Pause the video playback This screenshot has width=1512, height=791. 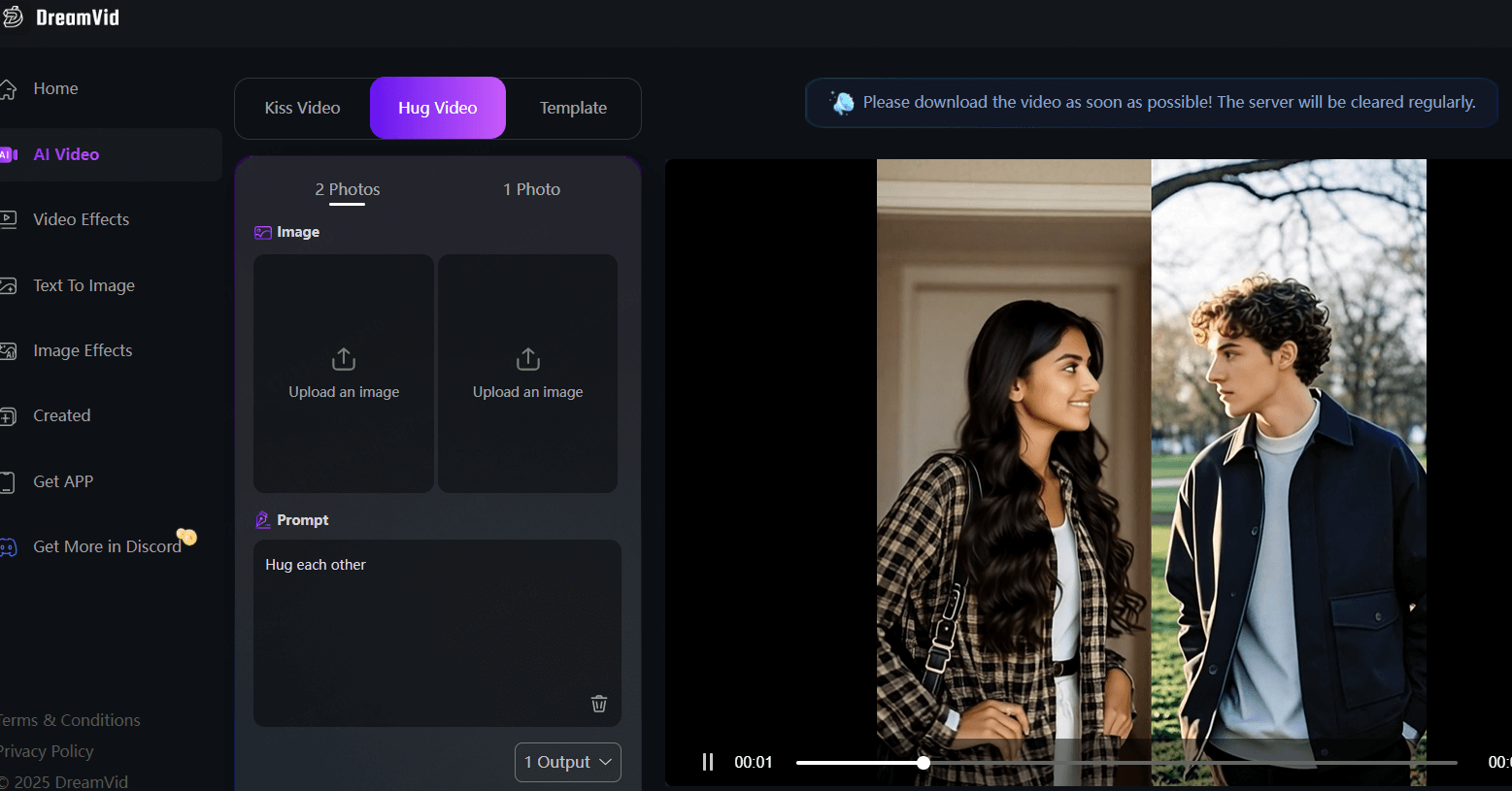tap(708, 762)
